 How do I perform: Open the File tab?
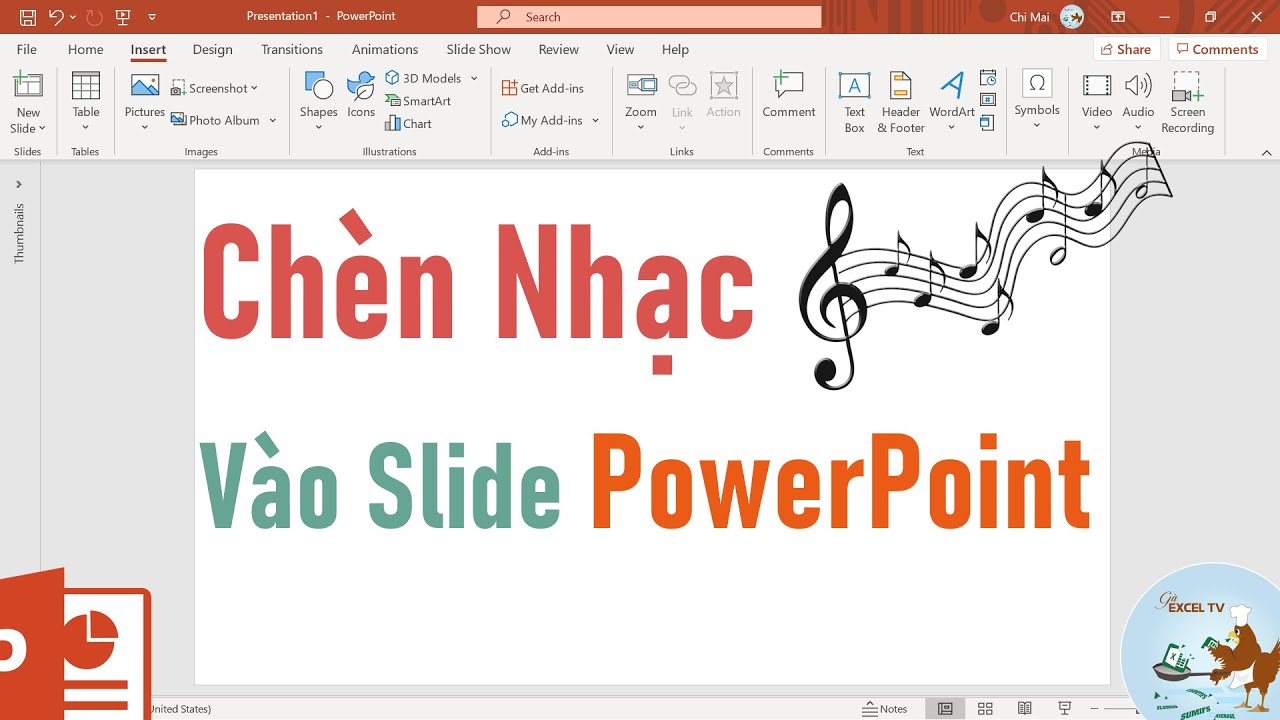point(27,49)
